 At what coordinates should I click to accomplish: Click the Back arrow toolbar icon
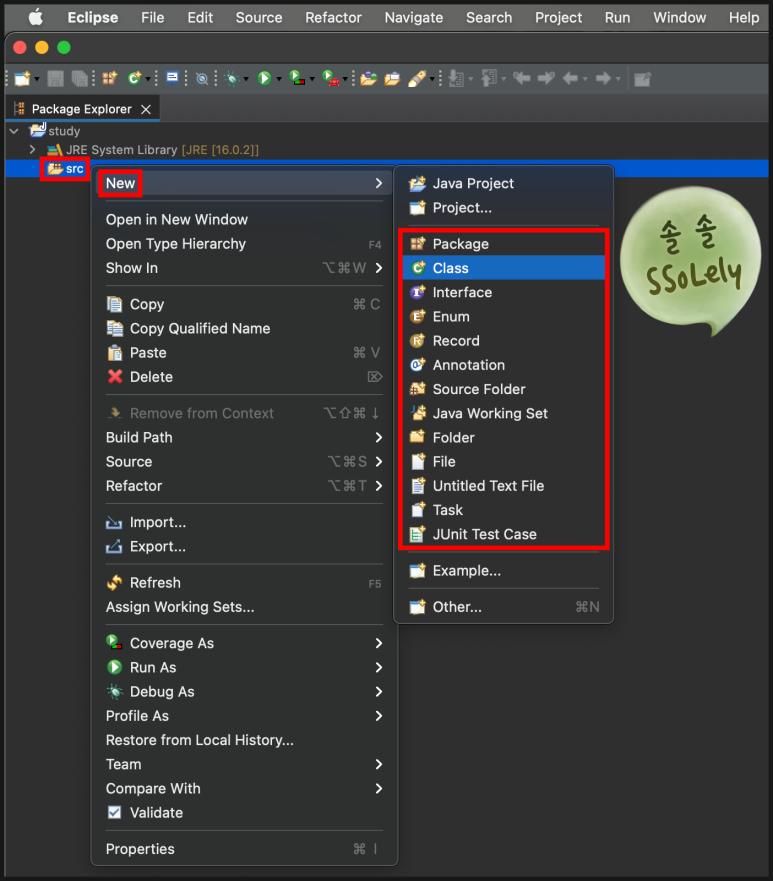(x=570, y=79)
